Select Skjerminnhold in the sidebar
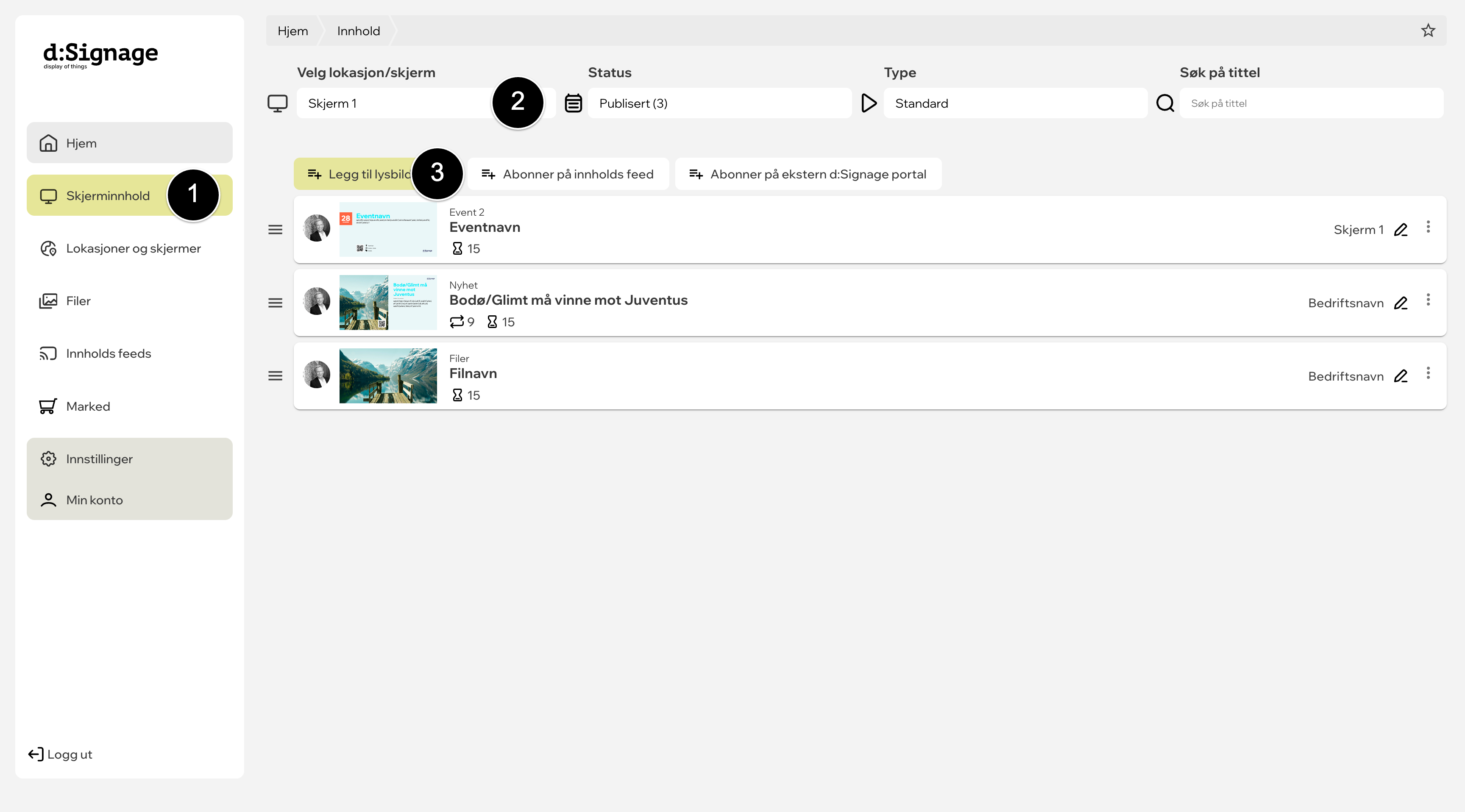 pyautogui.click(x=130, y=196)
